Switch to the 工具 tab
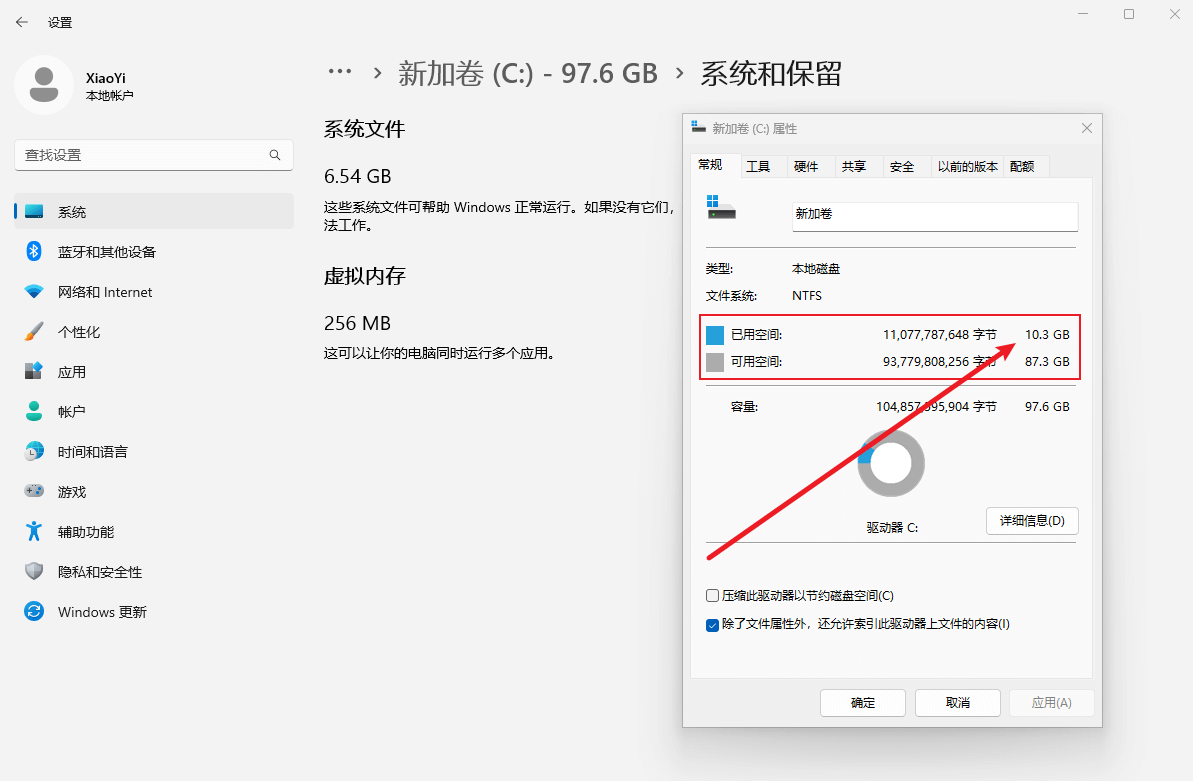1193x781 pixels. point(761,166)
